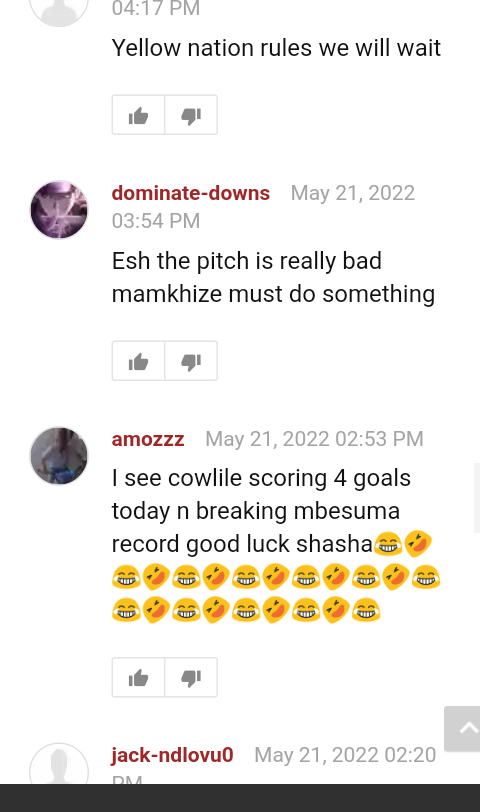
Task: Downvote amozzz's comment about cowlile
Action: (191, 677)
